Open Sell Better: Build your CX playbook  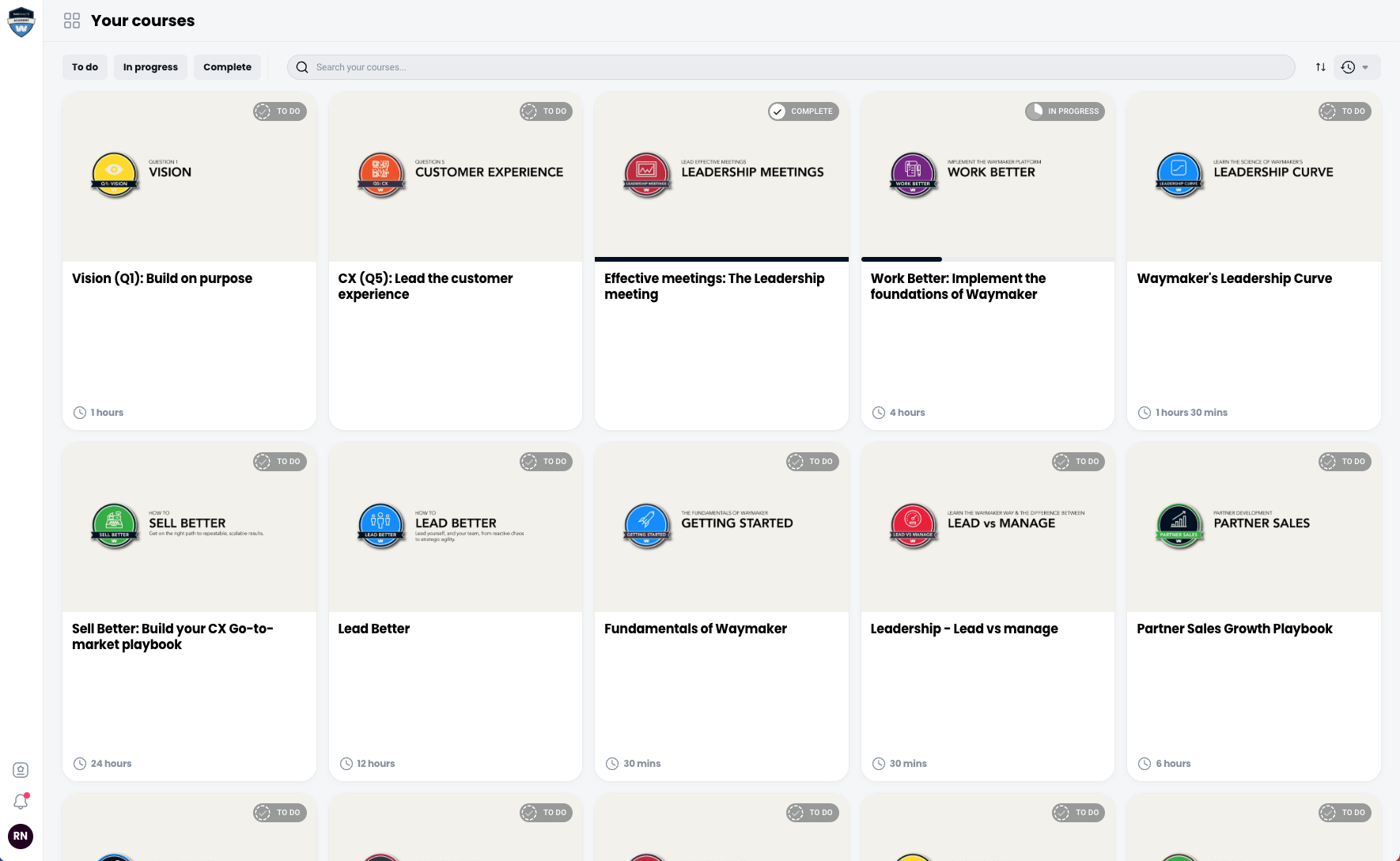[x=172, y=636]
